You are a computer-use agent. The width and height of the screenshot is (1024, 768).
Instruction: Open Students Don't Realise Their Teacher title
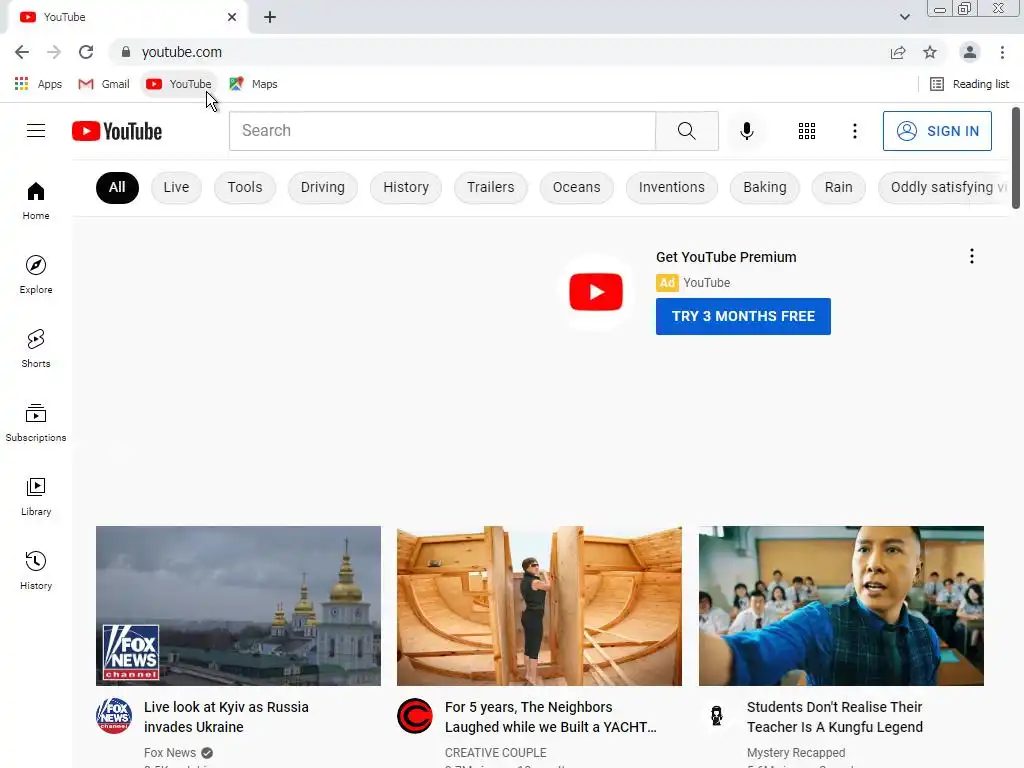(835, 717)
